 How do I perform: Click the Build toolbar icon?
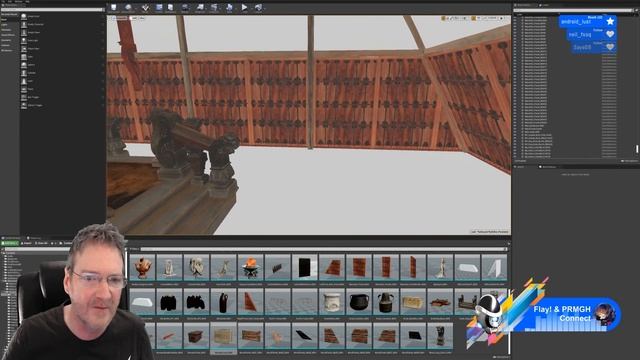click(229, 8)
